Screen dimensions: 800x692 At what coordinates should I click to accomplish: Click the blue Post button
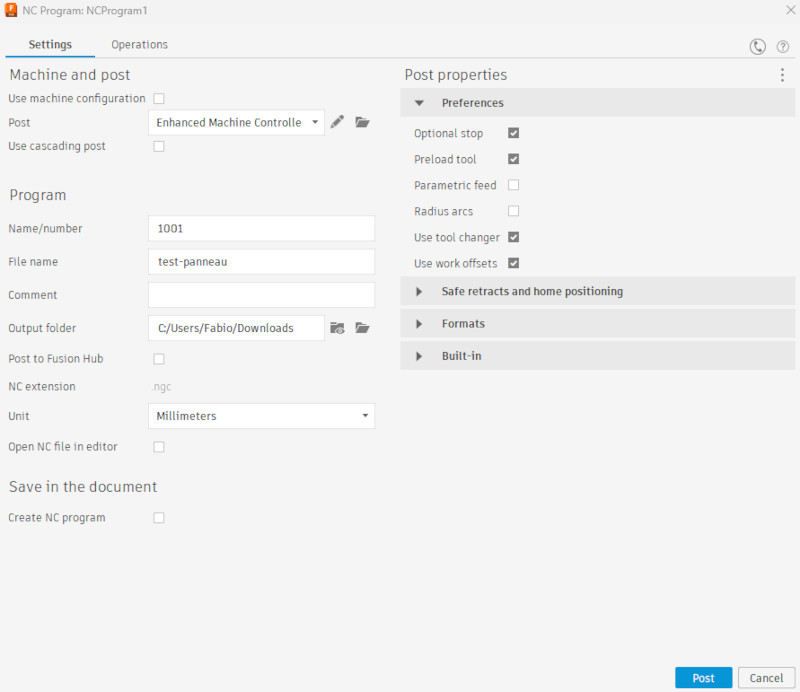[703, 678]
